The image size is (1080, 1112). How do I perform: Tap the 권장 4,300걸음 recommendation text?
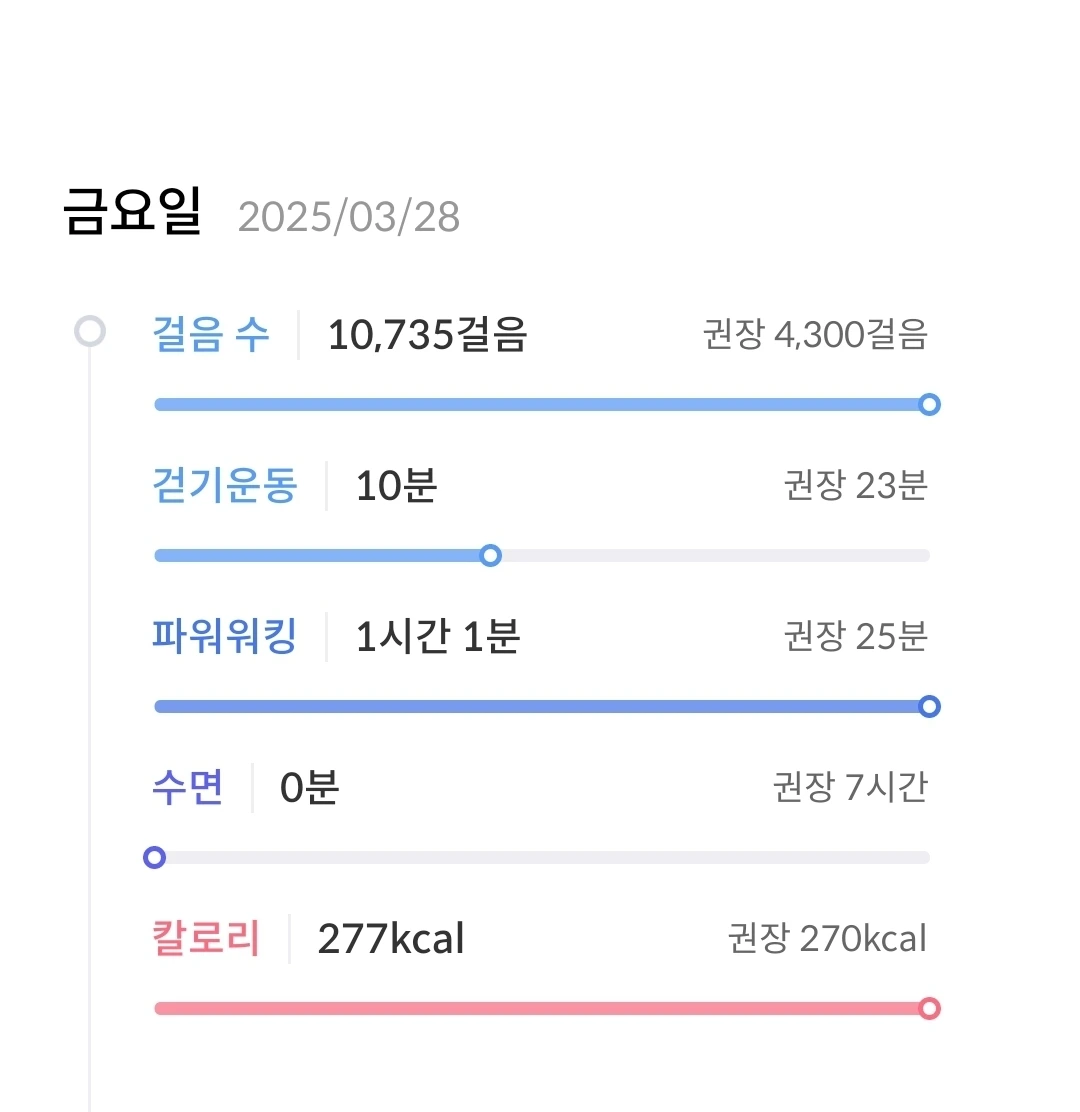pyautogui.click(x=815, y=336)
